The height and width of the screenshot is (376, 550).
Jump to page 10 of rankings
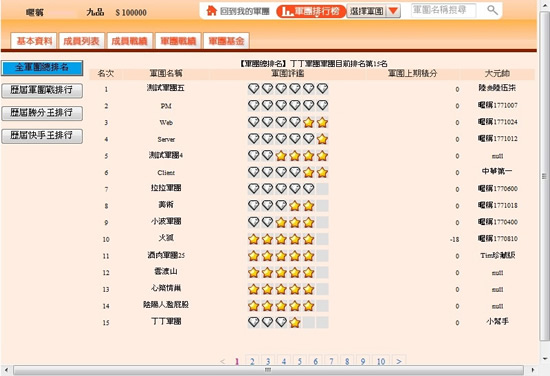pyautogui.click(x=381, y=361)
